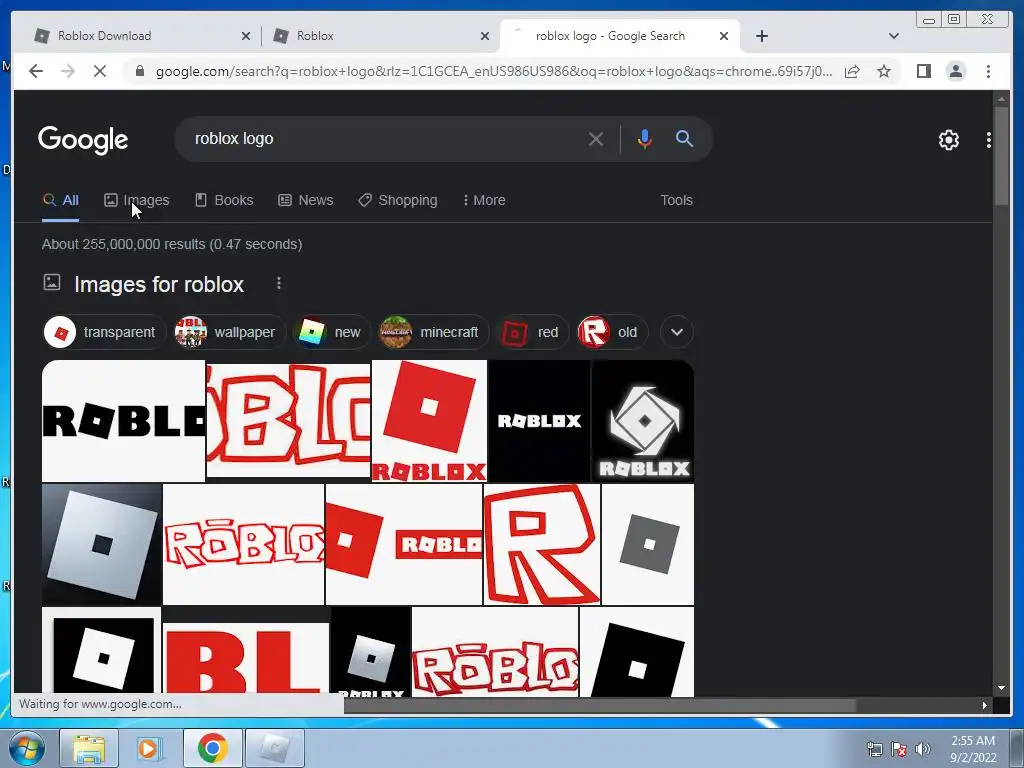1024x768 pixels.
Task: Go back to the previous page
Action: (36, 71)
